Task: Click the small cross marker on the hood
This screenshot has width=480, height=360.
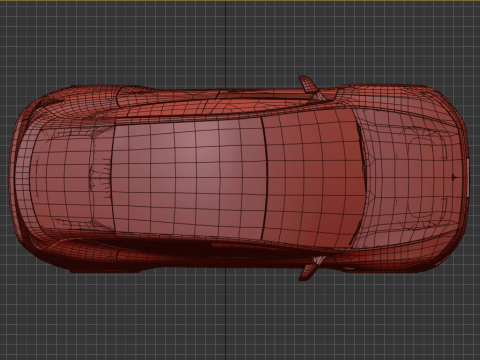Action: pyautogui.click(x=453, y=177)
